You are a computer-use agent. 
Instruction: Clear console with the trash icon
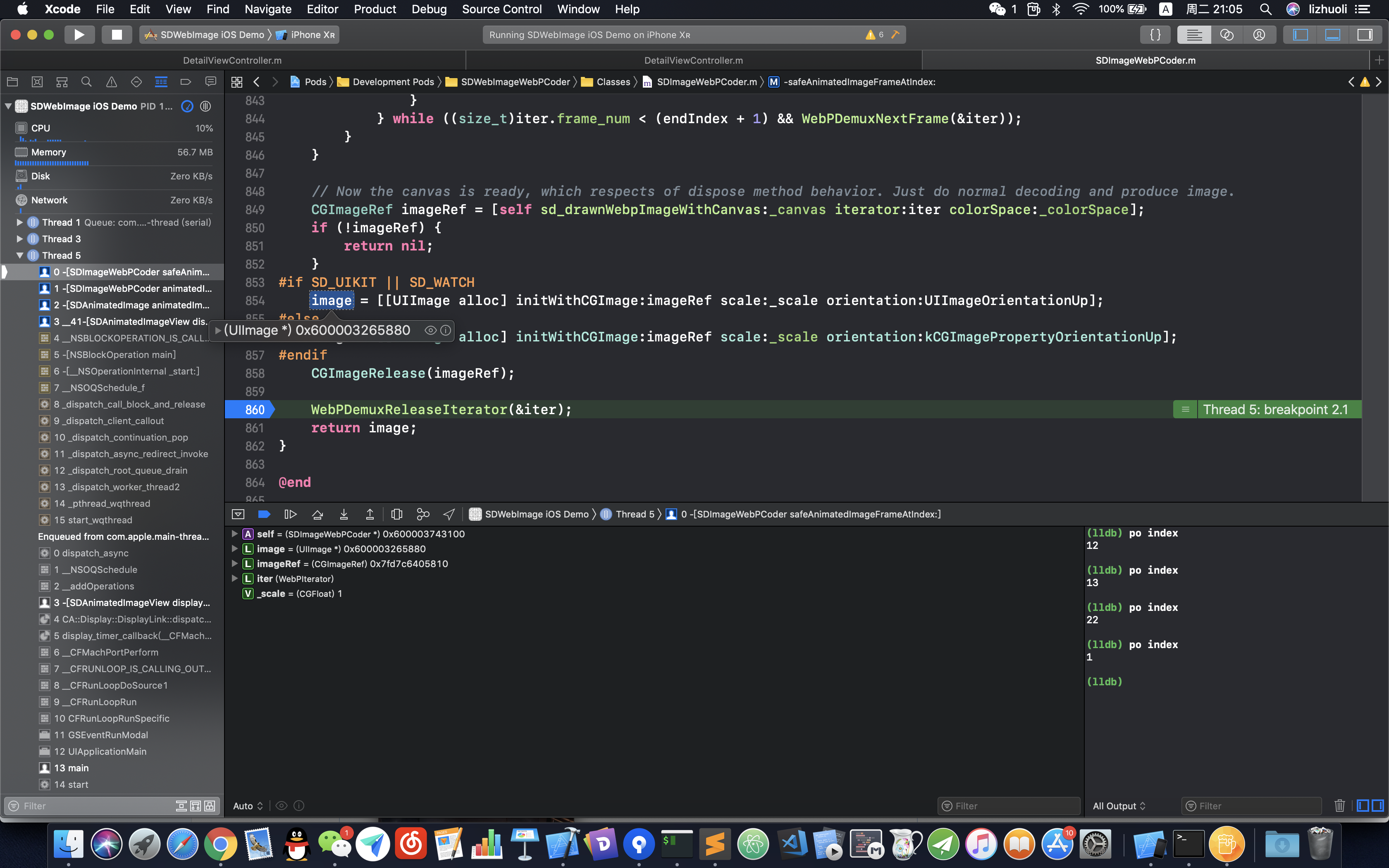[x=1339, y=806]
